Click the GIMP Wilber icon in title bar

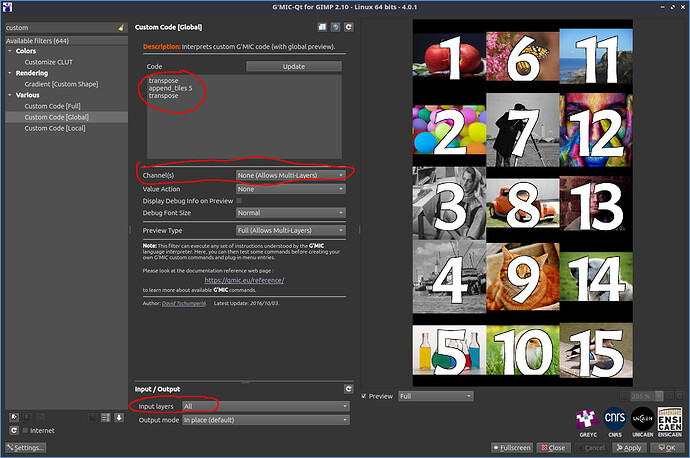point(7,7)
